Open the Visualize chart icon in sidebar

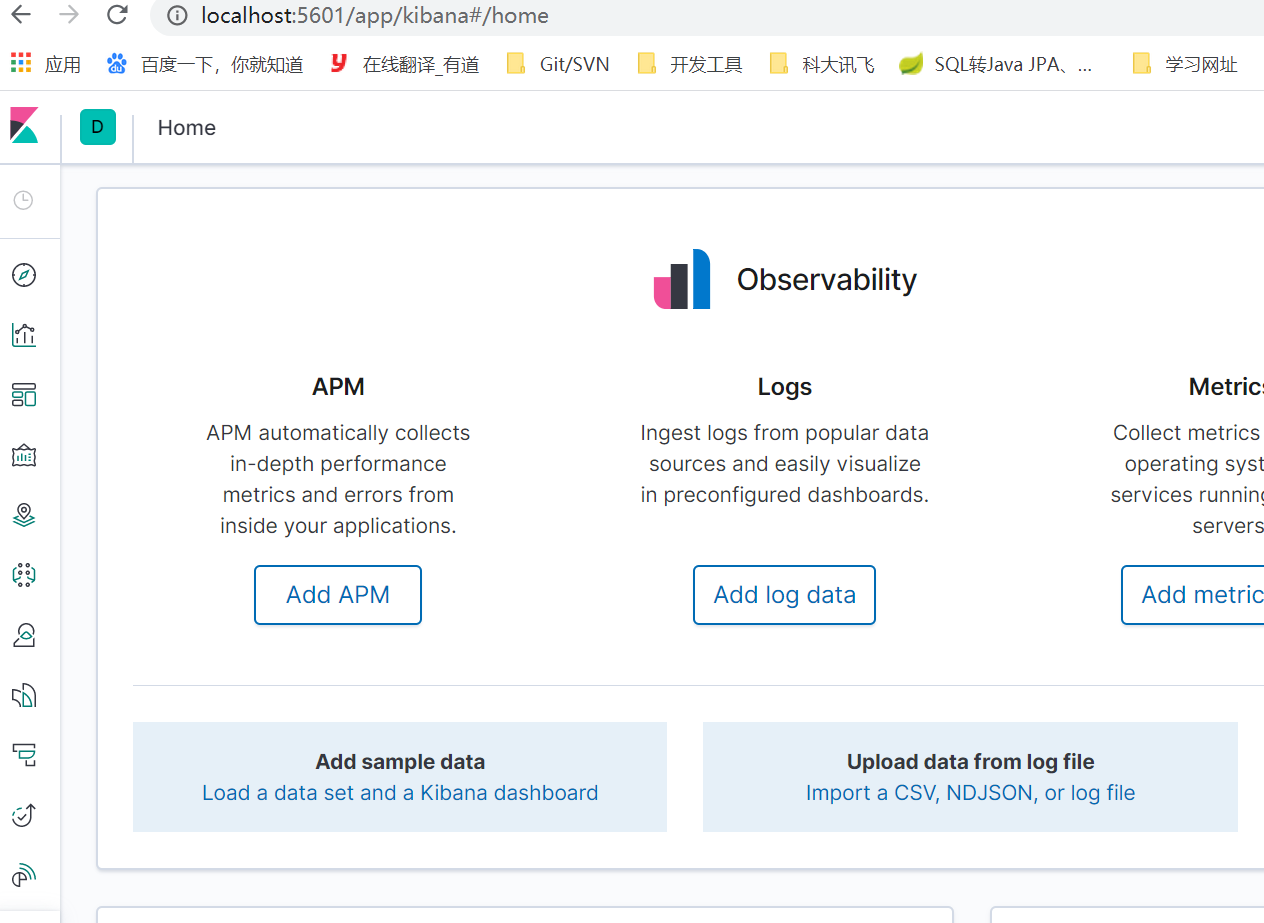point(24,335)
